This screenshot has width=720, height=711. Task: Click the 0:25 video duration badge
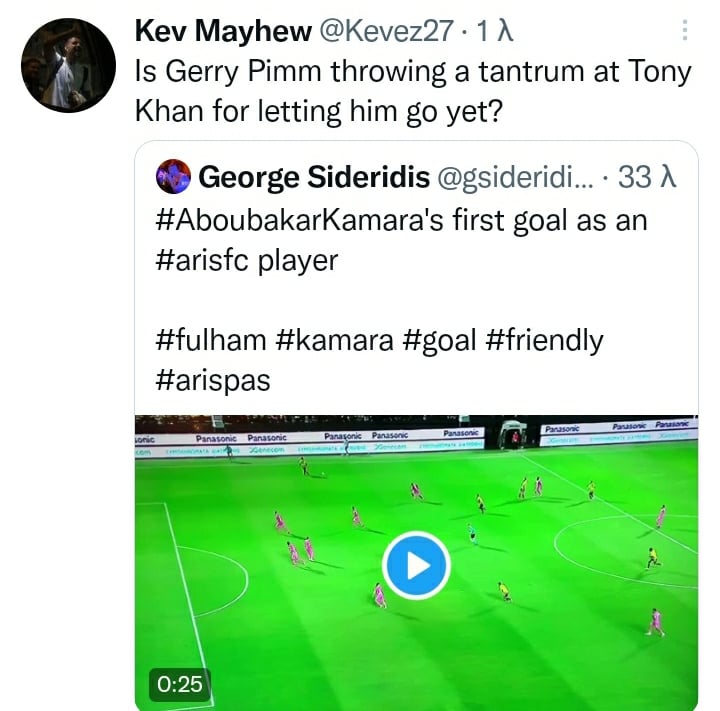(181, 684)
